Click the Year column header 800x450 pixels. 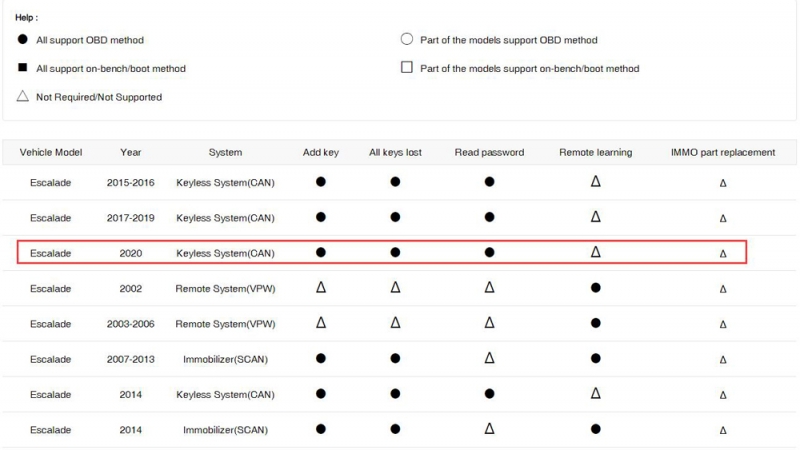coord(131,152)
